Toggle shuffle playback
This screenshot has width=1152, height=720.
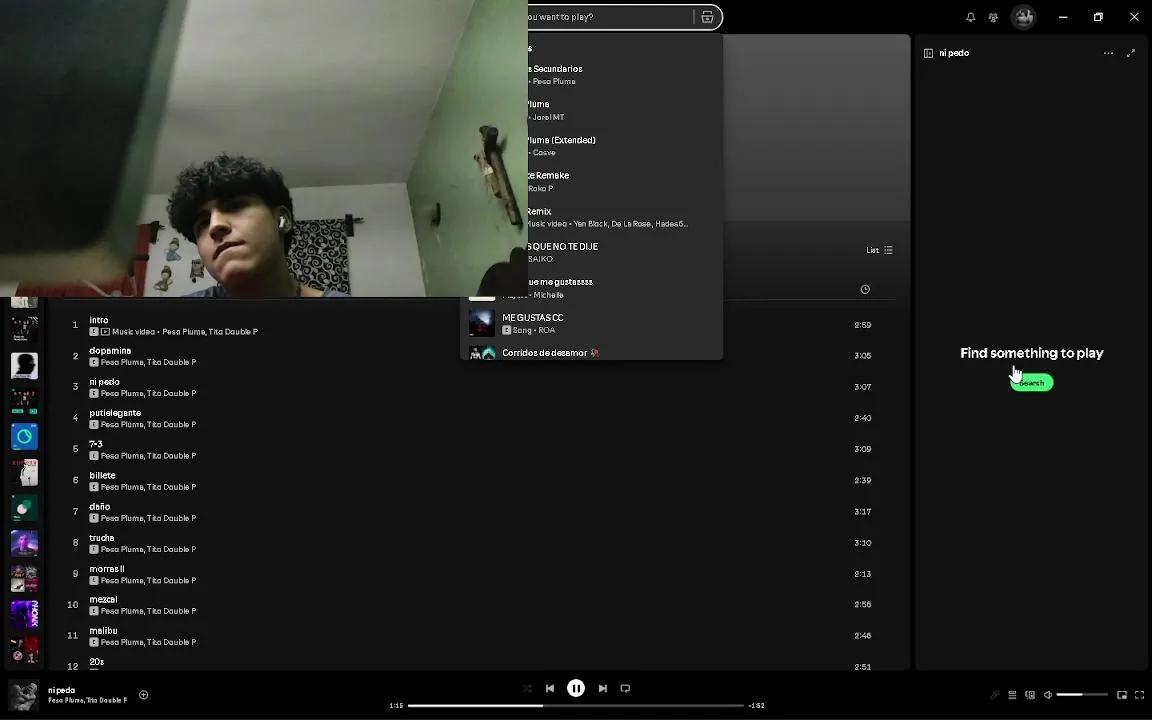point(527,688)
